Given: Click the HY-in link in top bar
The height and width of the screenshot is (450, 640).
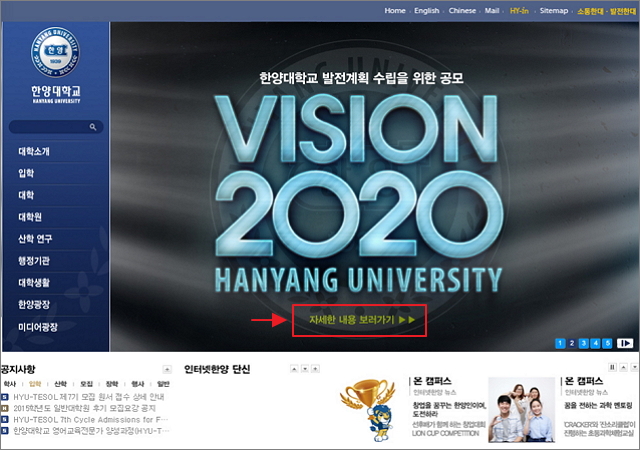Looking at the screenshot, I should click(x=519, y=10).
